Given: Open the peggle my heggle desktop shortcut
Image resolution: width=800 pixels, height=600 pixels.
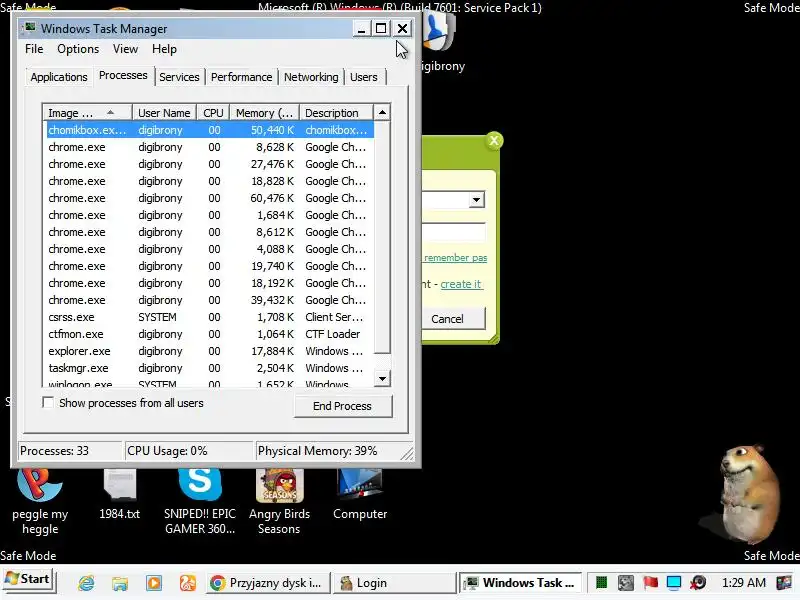Looking at the screenshot, I should point(40,502).
